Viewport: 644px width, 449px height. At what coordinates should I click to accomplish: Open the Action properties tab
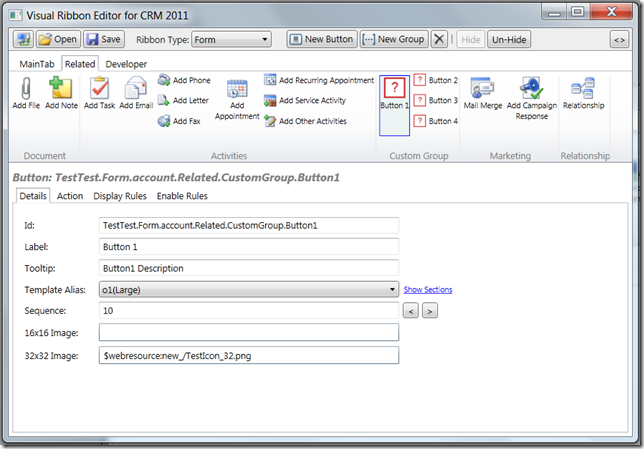[70, 196]
